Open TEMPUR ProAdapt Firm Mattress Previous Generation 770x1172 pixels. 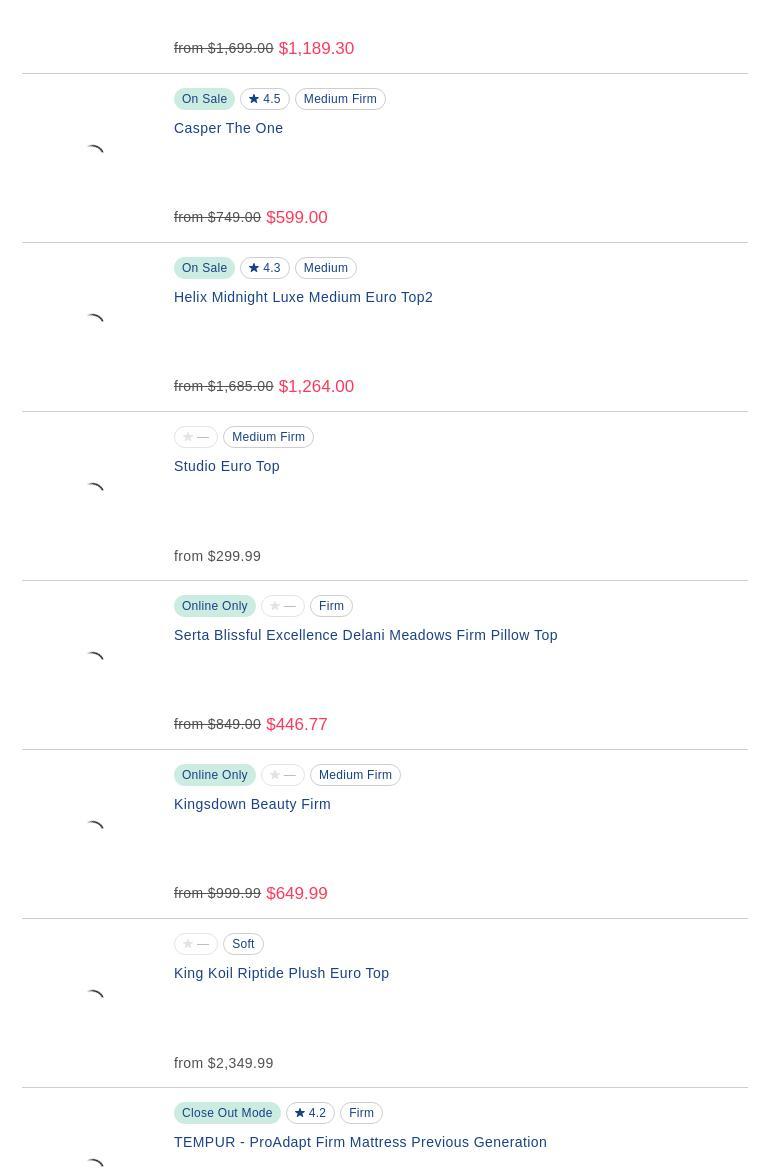[360, 1142]
